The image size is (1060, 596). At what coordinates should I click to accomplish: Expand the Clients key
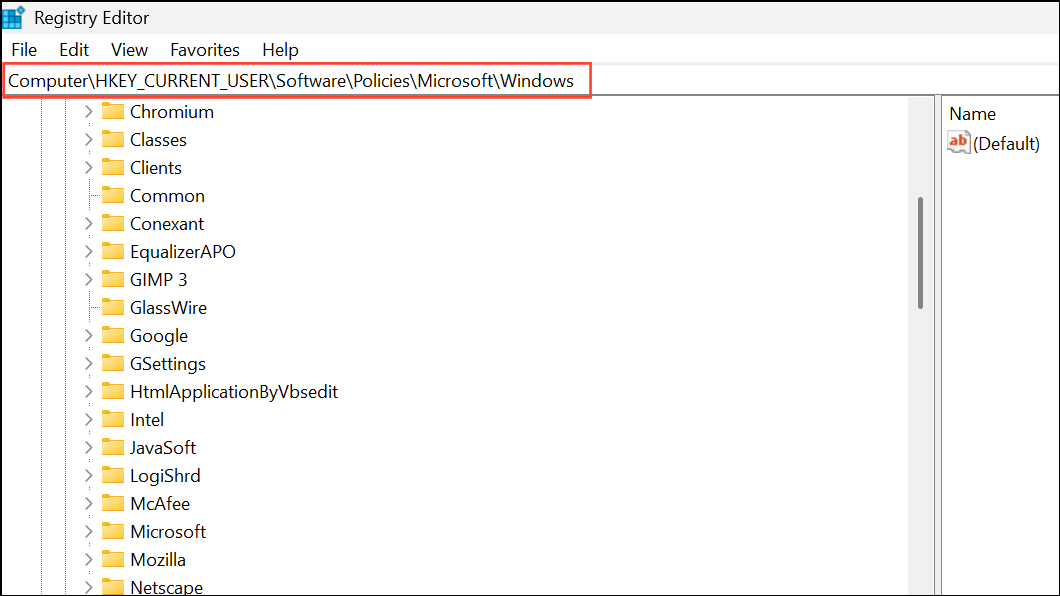point(89,168)
